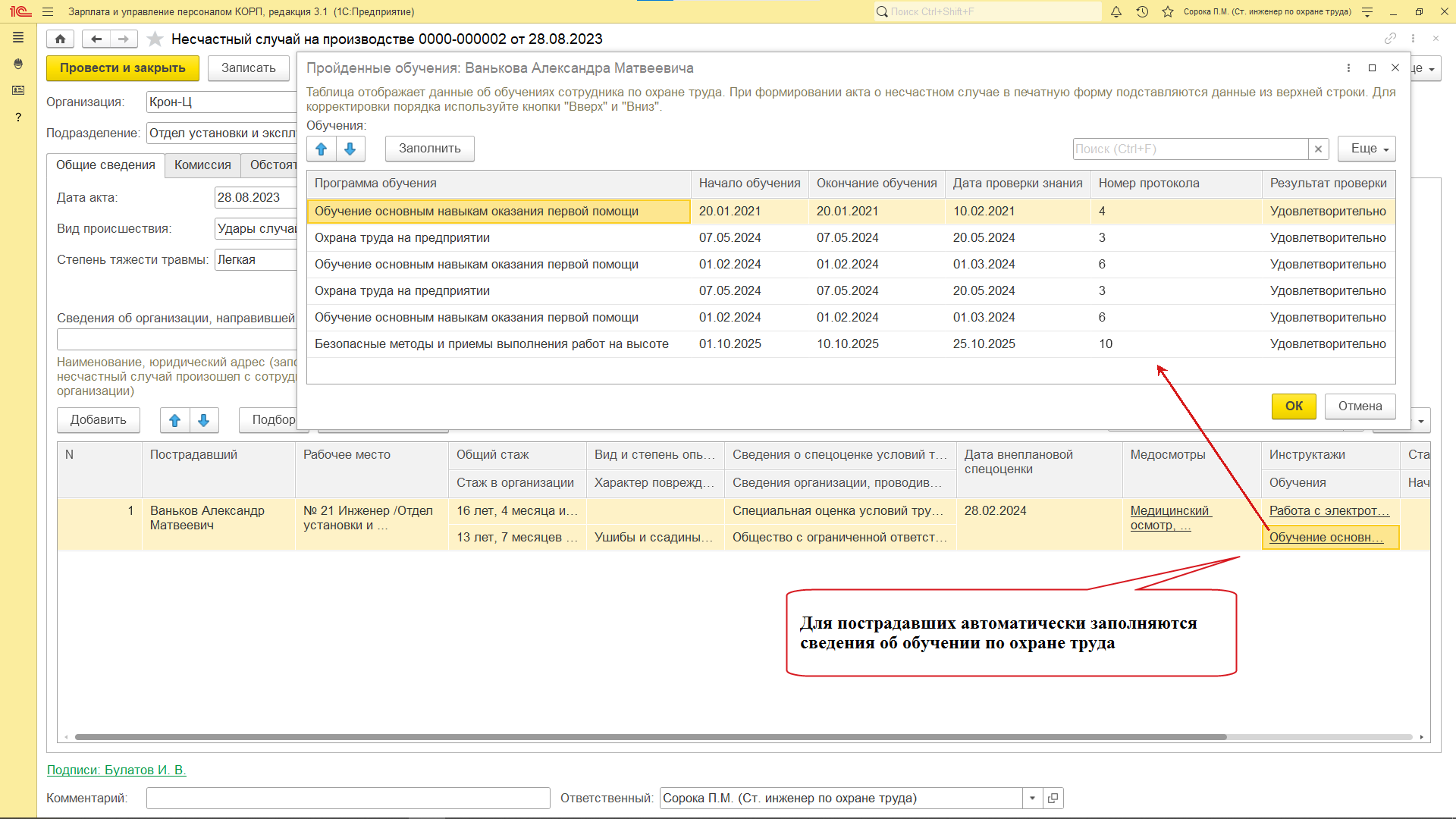Click the home page icon
The image size is (1456, 819).
coord(60,39)
